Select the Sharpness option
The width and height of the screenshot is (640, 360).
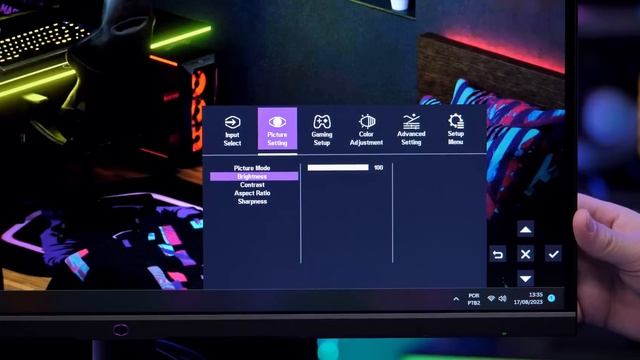pos(252,202)
